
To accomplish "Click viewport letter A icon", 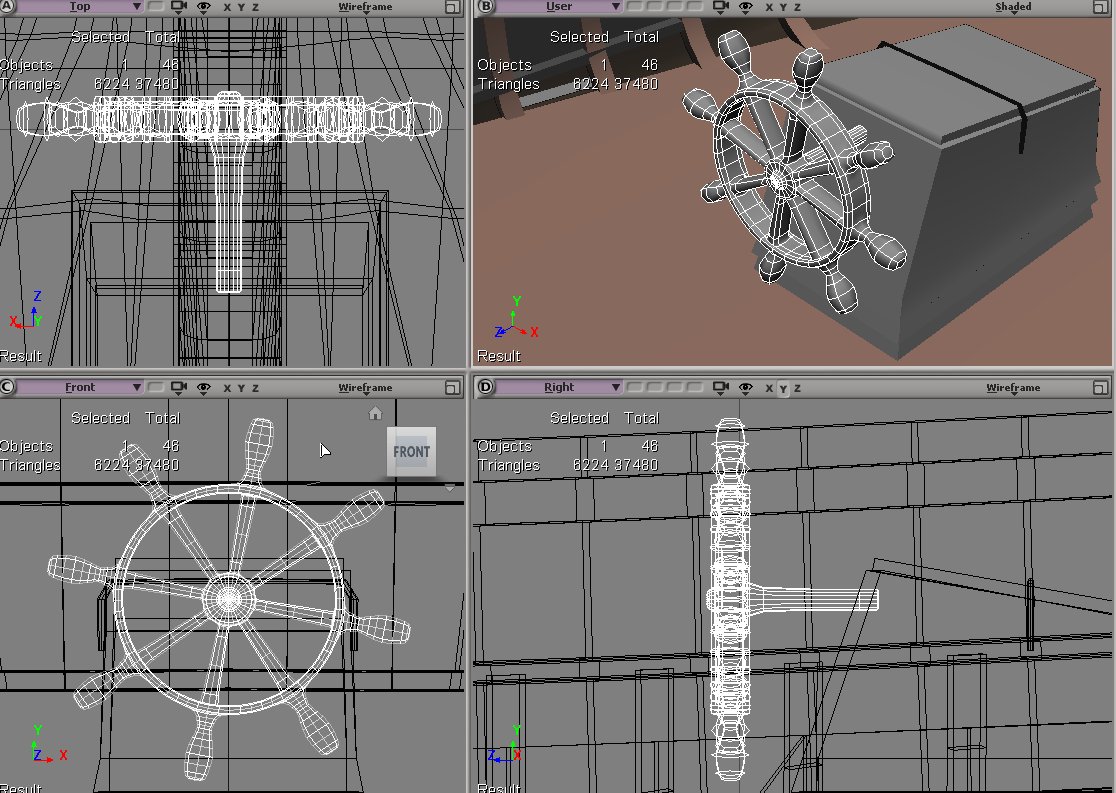I will [10, 7].
